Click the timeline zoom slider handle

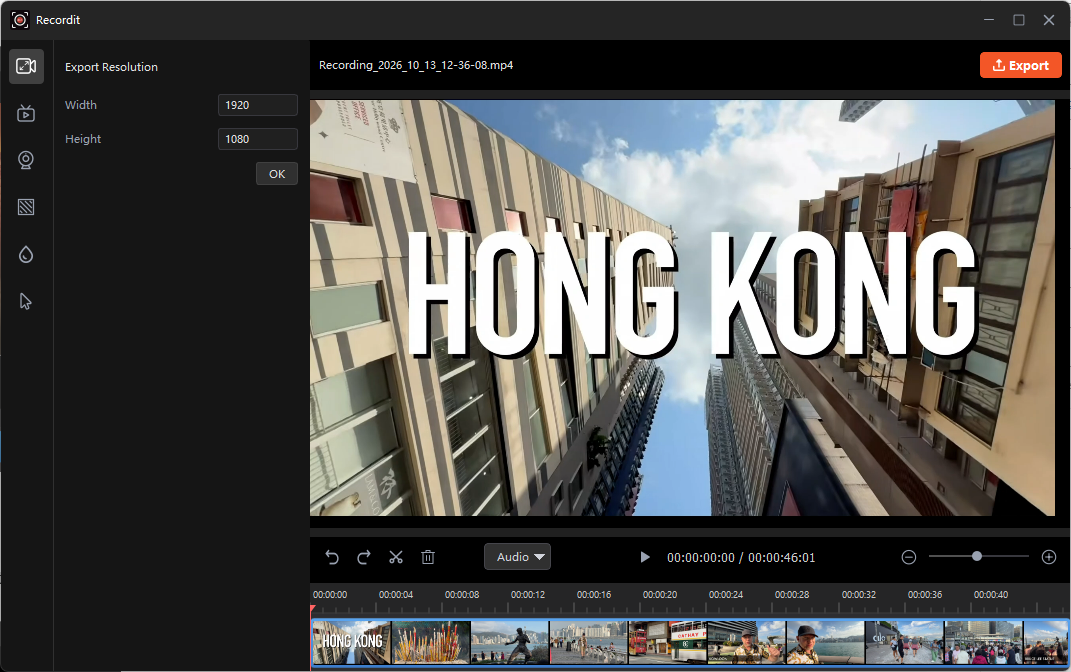coord(977,557)
